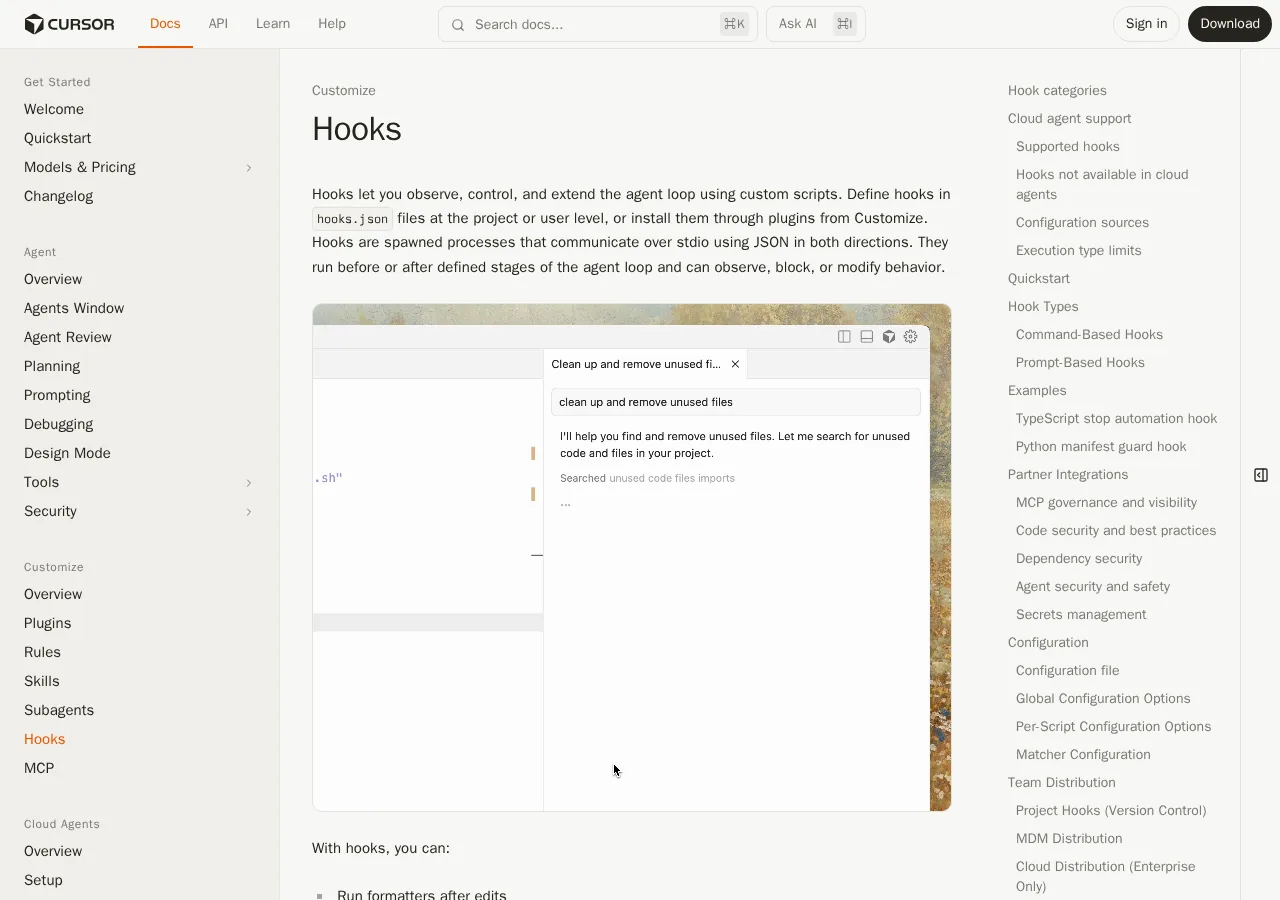Focus the Search docs field
Screen dimensions: 1280x900
point(598,24)
